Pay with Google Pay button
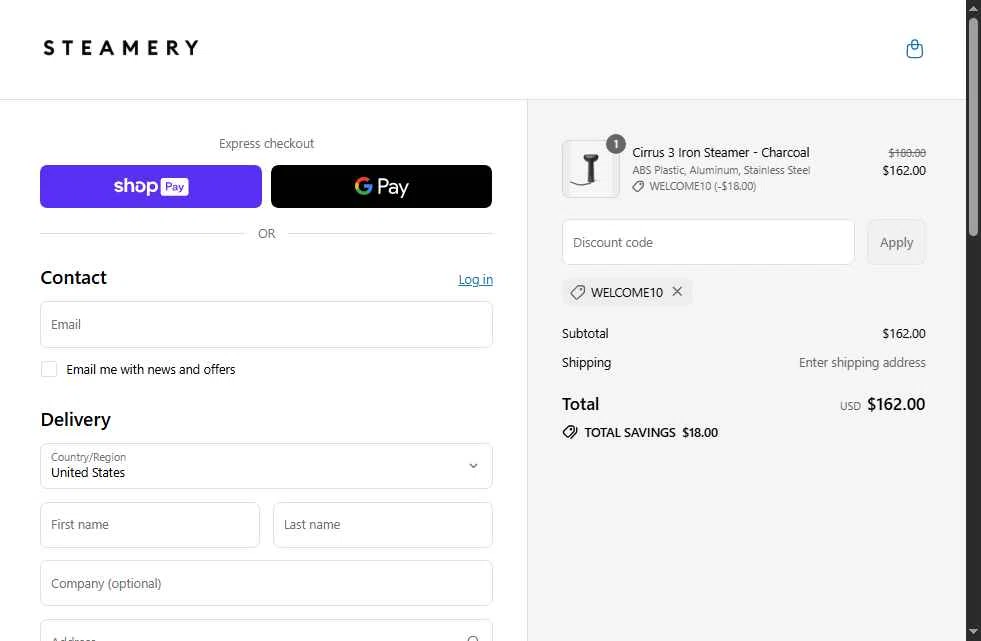The image size is (981, 641). (381, 186)
